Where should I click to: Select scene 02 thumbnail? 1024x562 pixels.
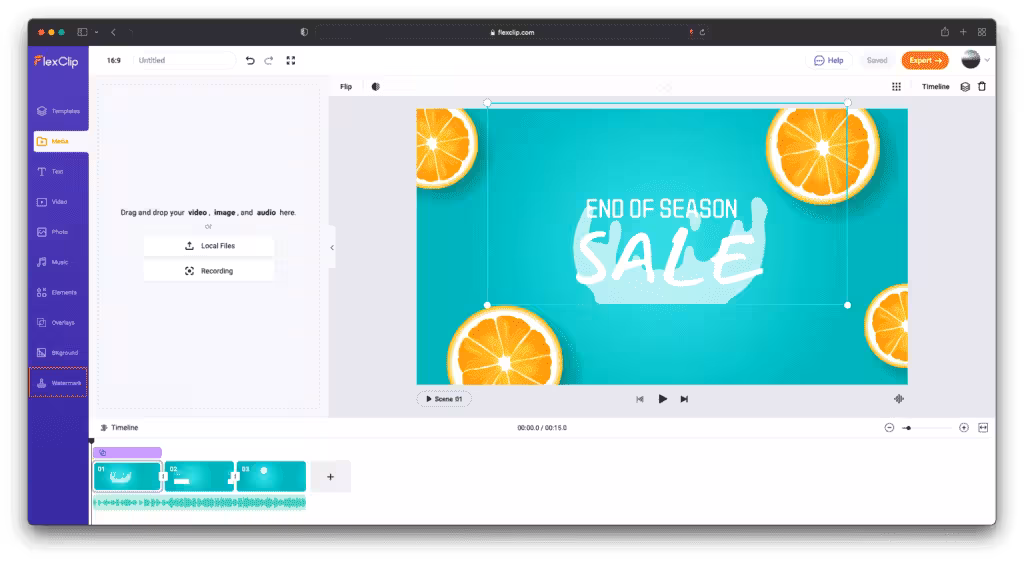click(199, 476)
